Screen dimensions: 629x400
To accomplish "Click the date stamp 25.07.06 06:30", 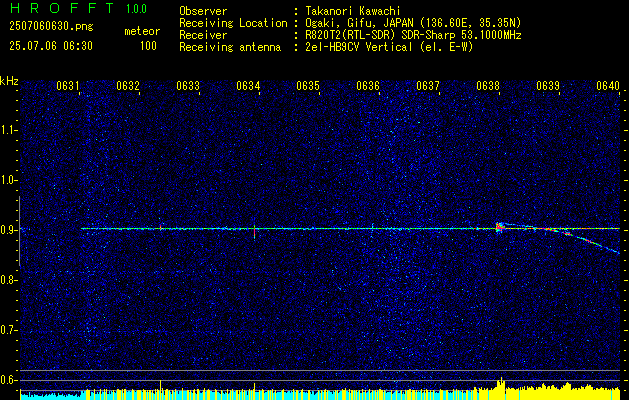I will click(51, 46).
